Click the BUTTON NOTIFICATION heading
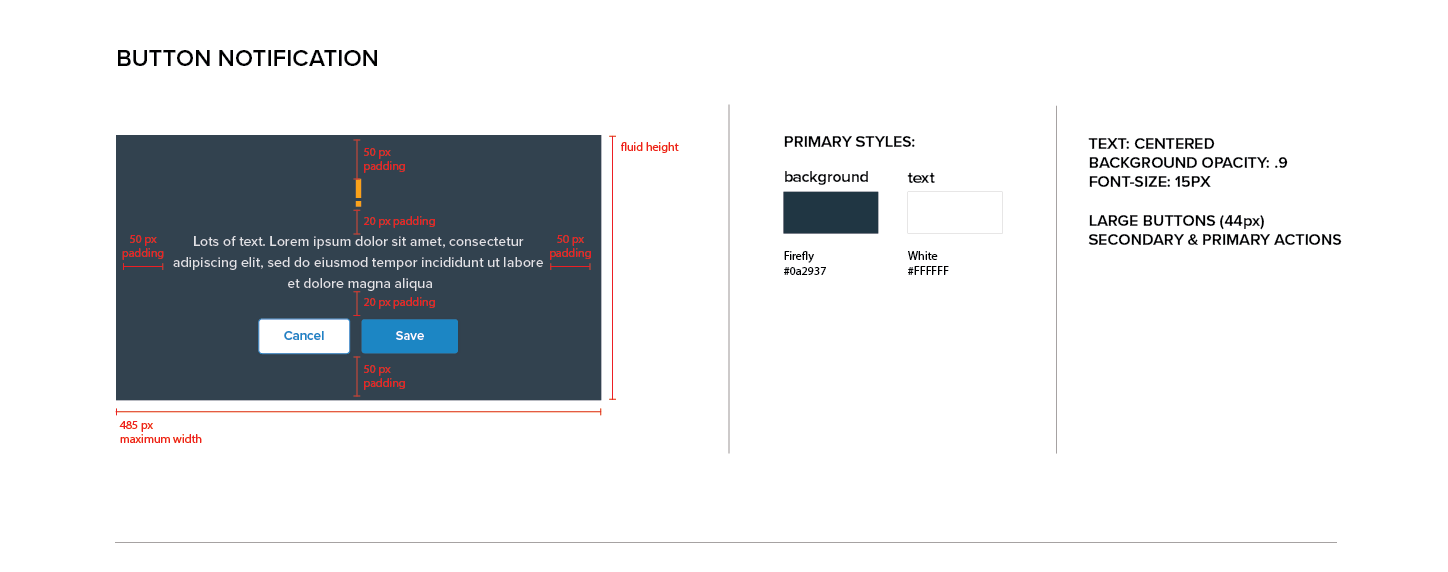1448x572 pixels. coord(247,59)
